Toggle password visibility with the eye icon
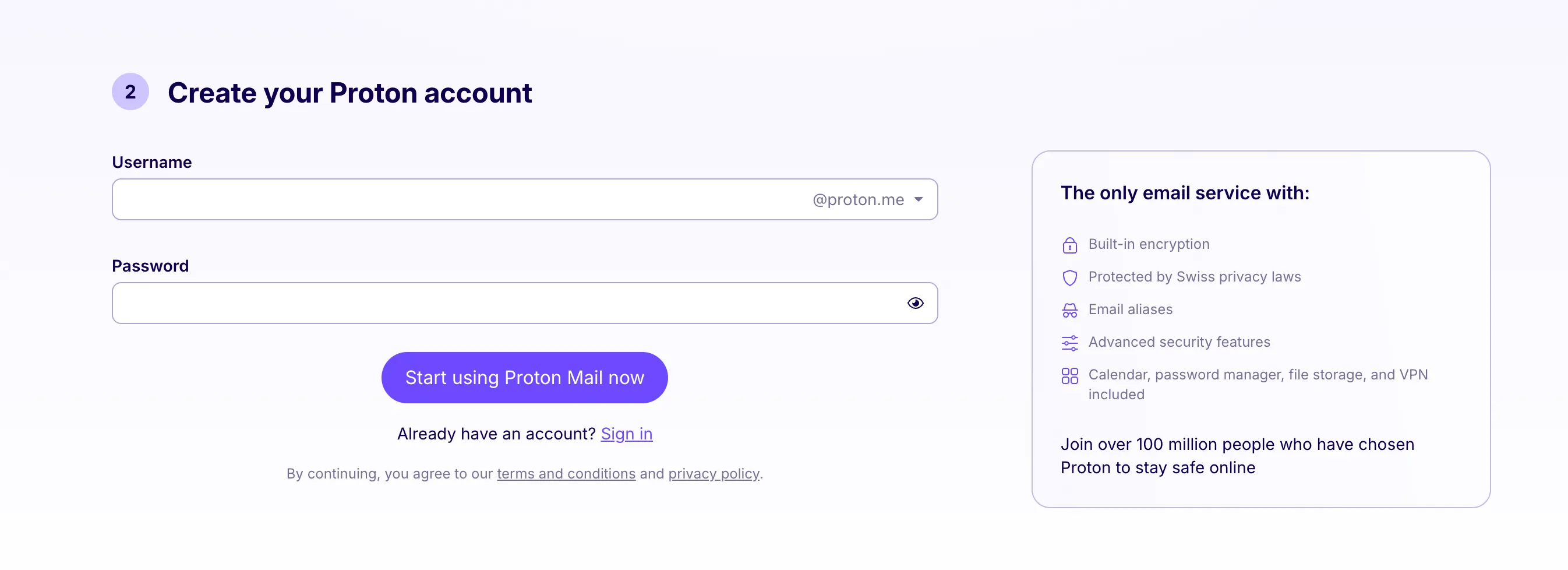Viewport: 1568px width, 570px height. tap(915, 302)
